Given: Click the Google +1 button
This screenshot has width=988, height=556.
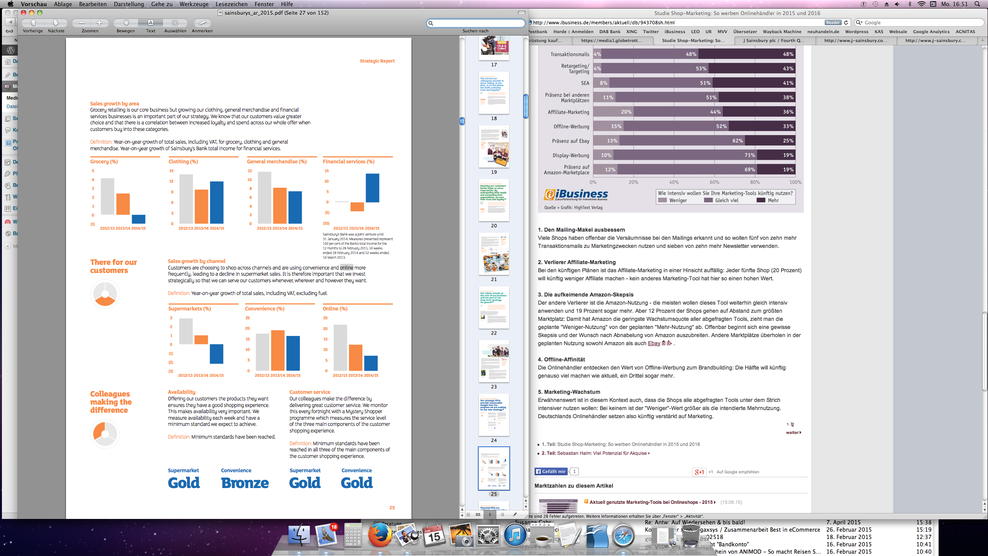Looking at the screenshot, I should [x=699, y=472].
